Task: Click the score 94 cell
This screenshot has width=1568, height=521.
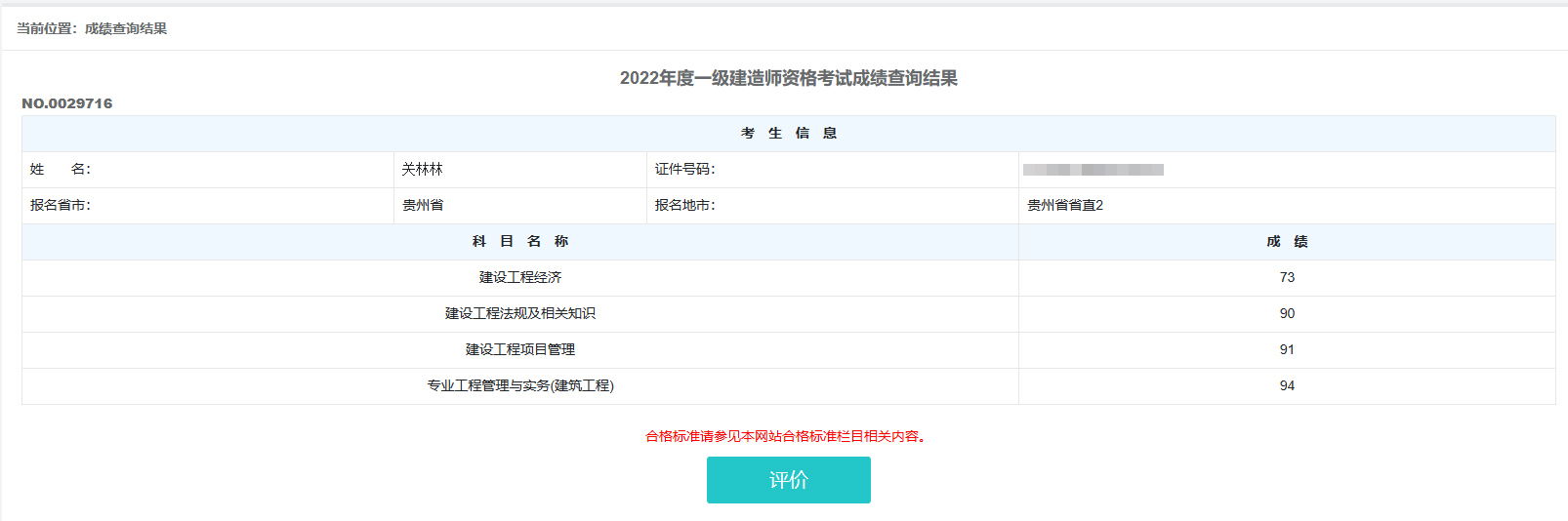Action: [x=1287, y=386]
